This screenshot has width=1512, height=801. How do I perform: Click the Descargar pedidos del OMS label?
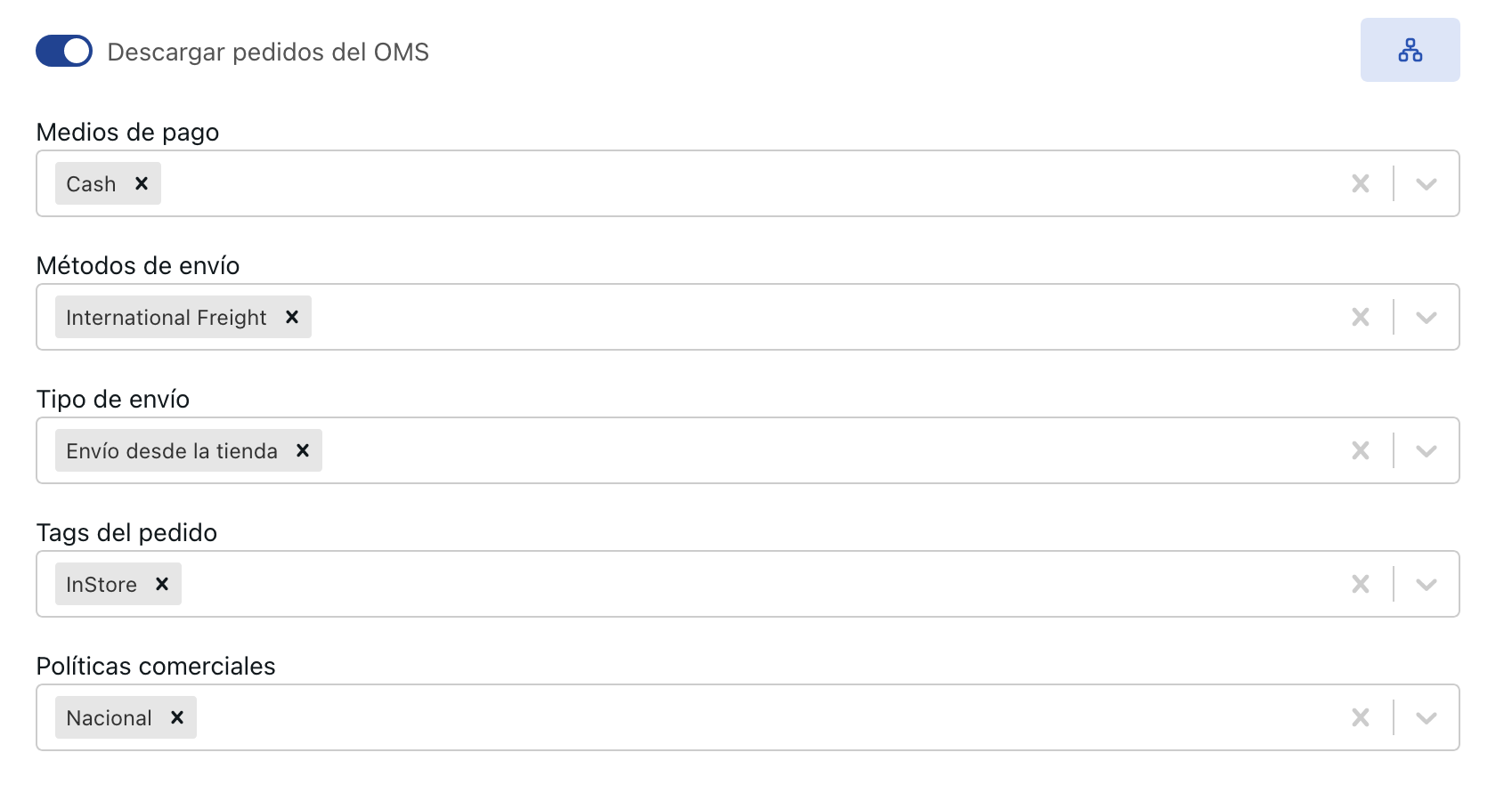coord(268,52)
